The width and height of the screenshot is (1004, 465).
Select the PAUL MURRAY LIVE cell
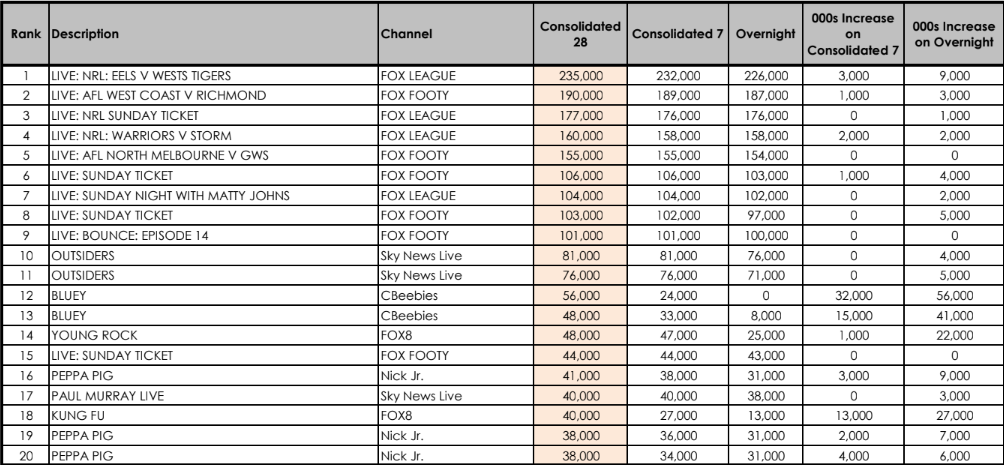coord(213,396)
